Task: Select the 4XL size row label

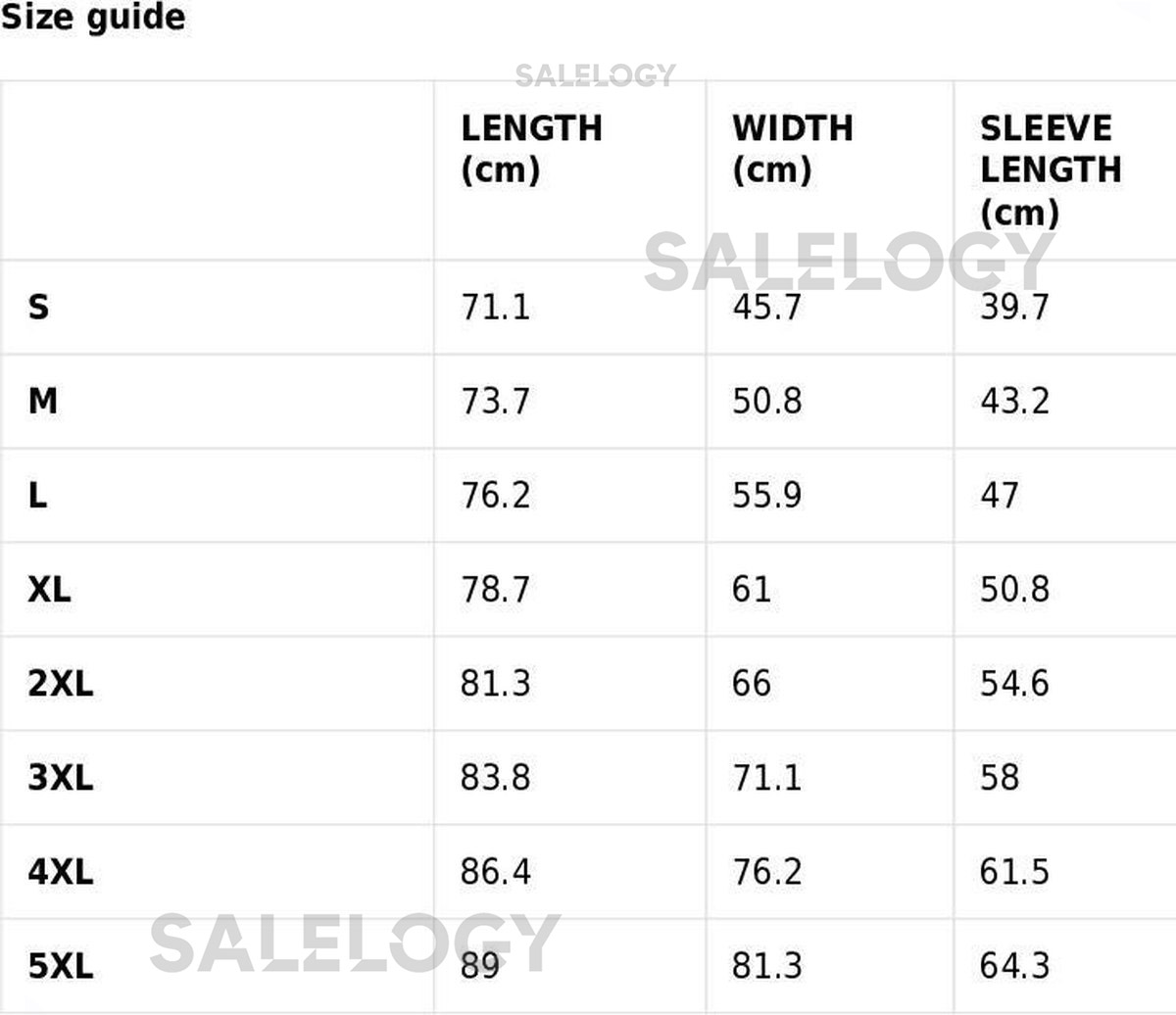Action: pyautogui.click(x=61, y=872)
